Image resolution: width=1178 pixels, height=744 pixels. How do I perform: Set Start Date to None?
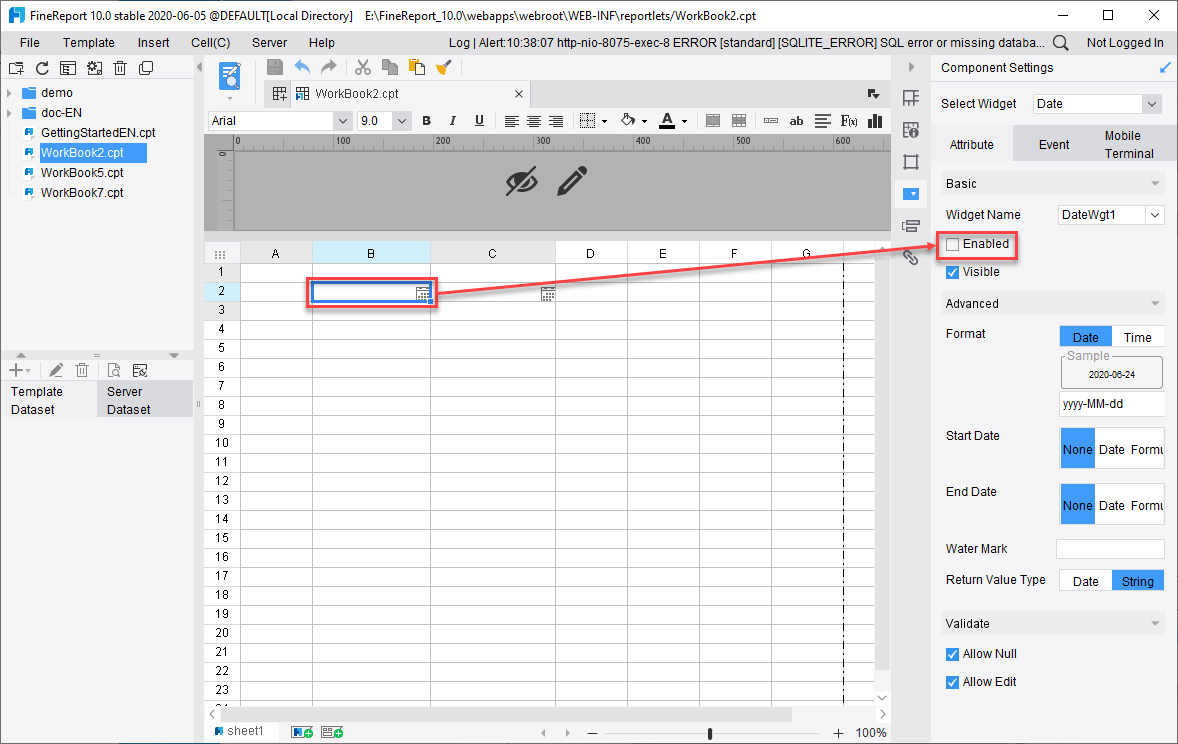(x=1077, y=449)
